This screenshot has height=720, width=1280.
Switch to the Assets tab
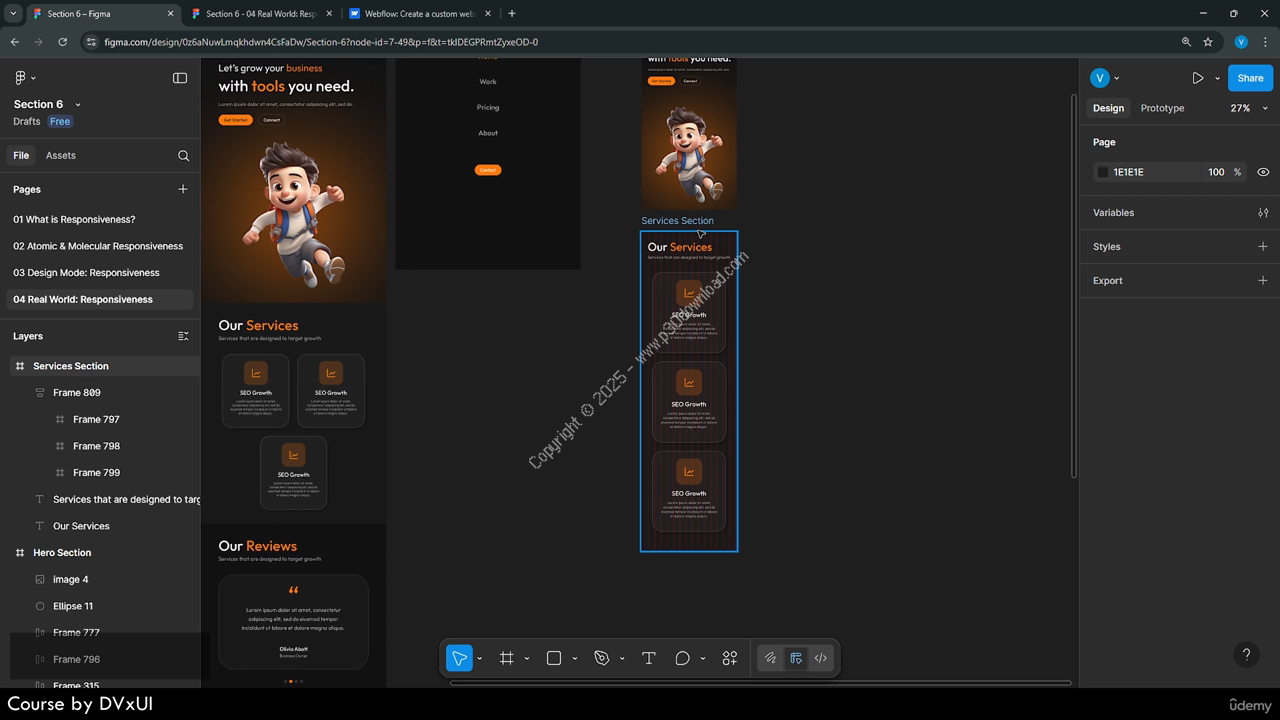click(x=61, y=156)
